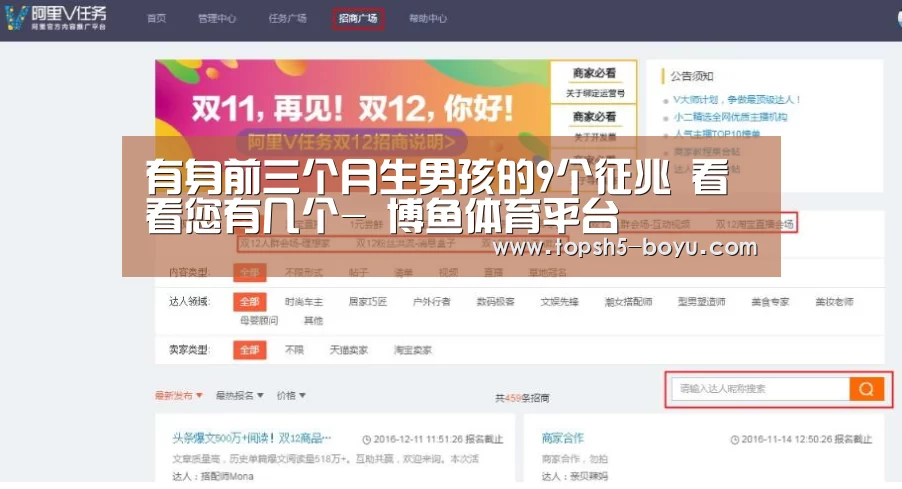902x489 pixels.
Task: Filter 卖家类型 by 天猫卖家
Action: coord(349,350)
